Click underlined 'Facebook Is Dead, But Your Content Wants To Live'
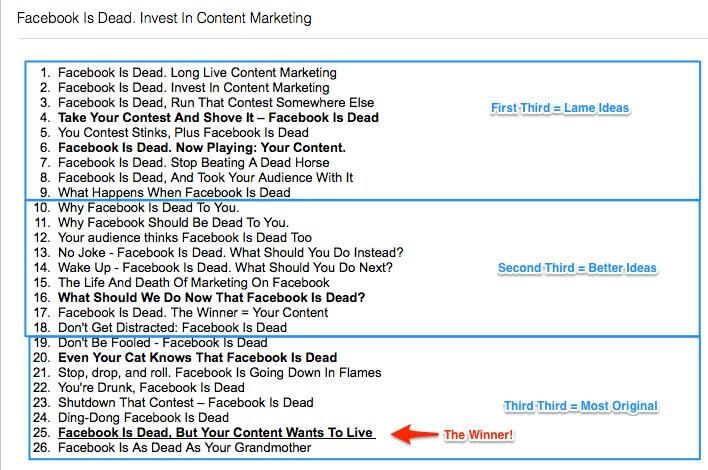708x470 pixels. [216, 432]
